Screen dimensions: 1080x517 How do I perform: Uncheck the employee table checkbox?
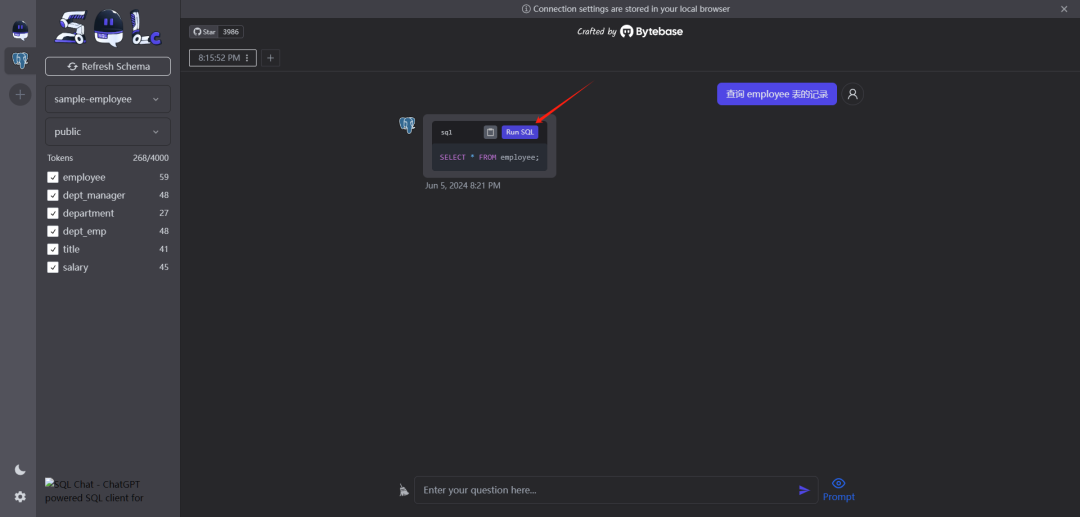coord(52,177)
